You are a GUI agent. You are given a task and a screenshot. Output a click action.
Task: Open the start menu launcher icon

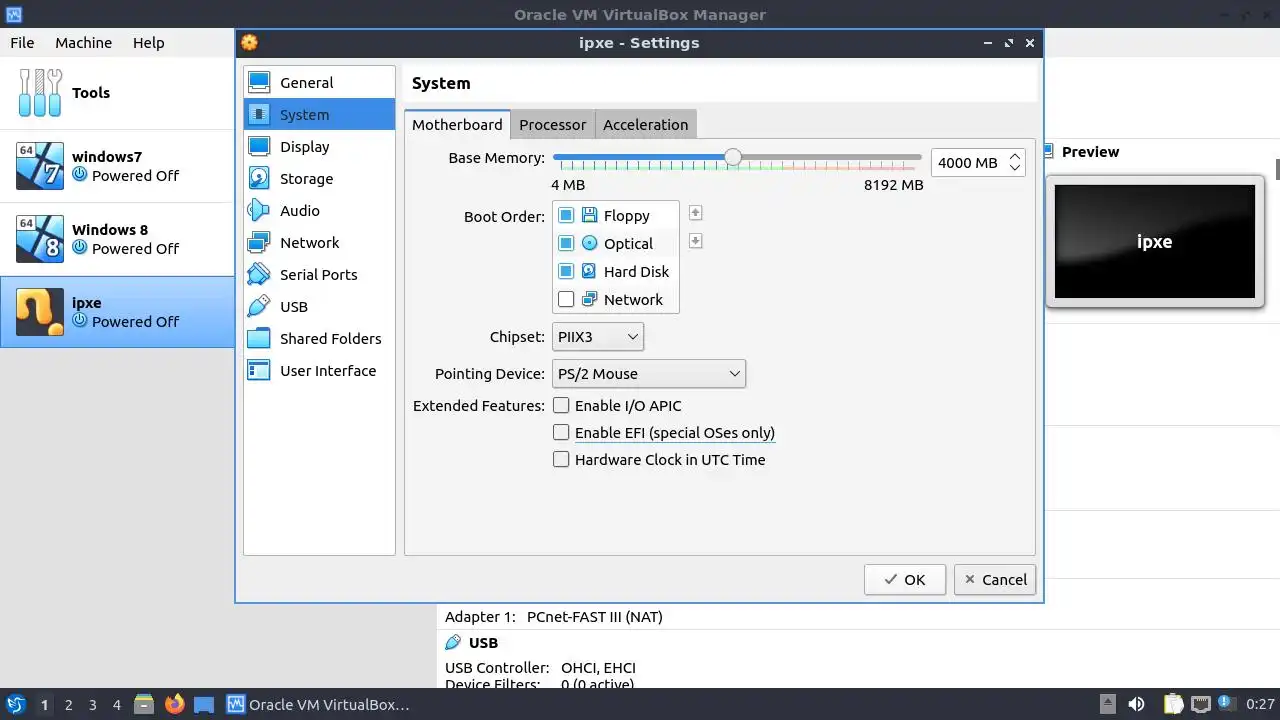click(x=16, y=704)
